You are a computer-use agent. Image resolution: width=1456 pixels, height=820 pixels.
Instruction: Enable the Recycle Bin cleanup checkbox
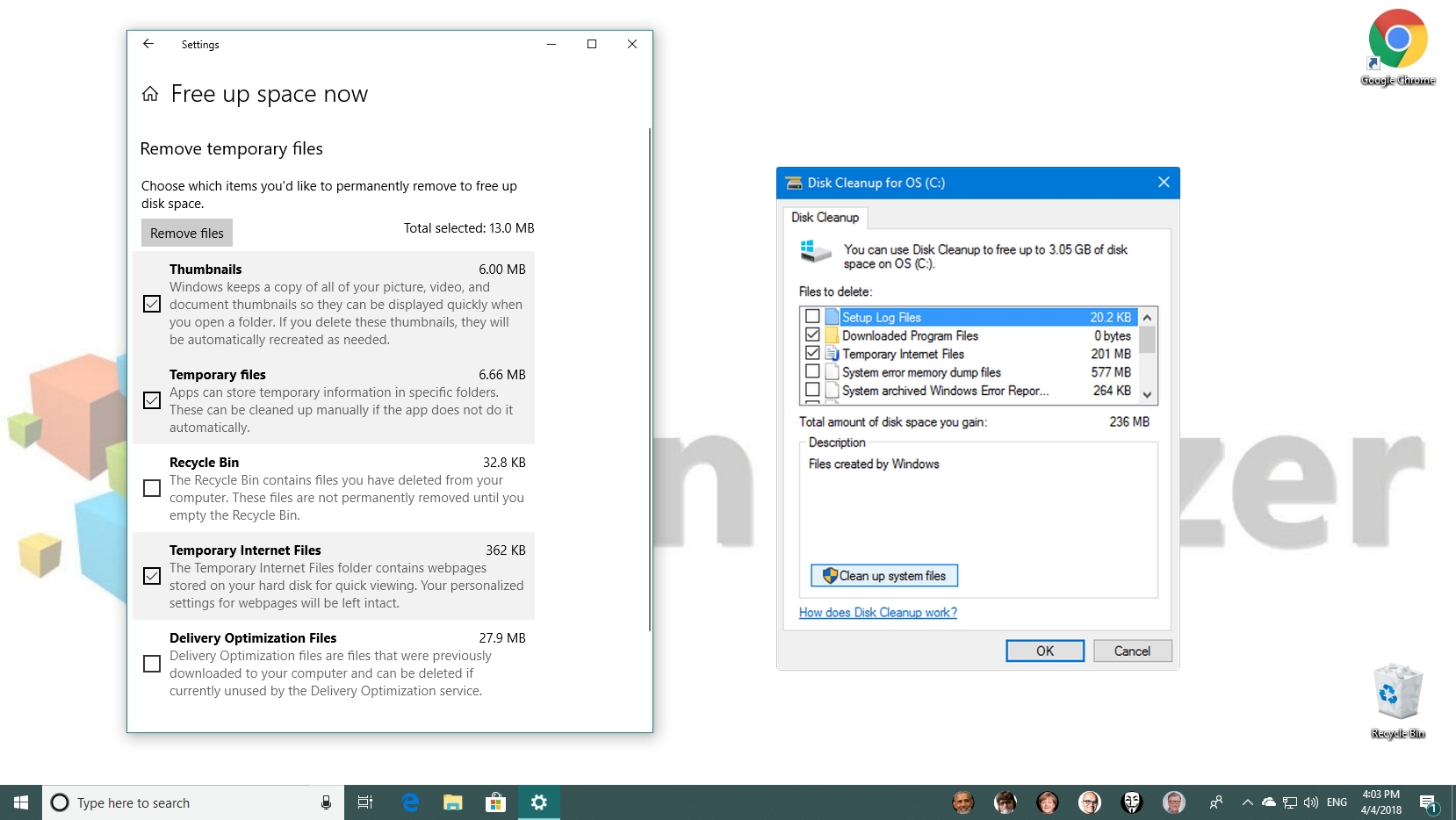point(151,488)
